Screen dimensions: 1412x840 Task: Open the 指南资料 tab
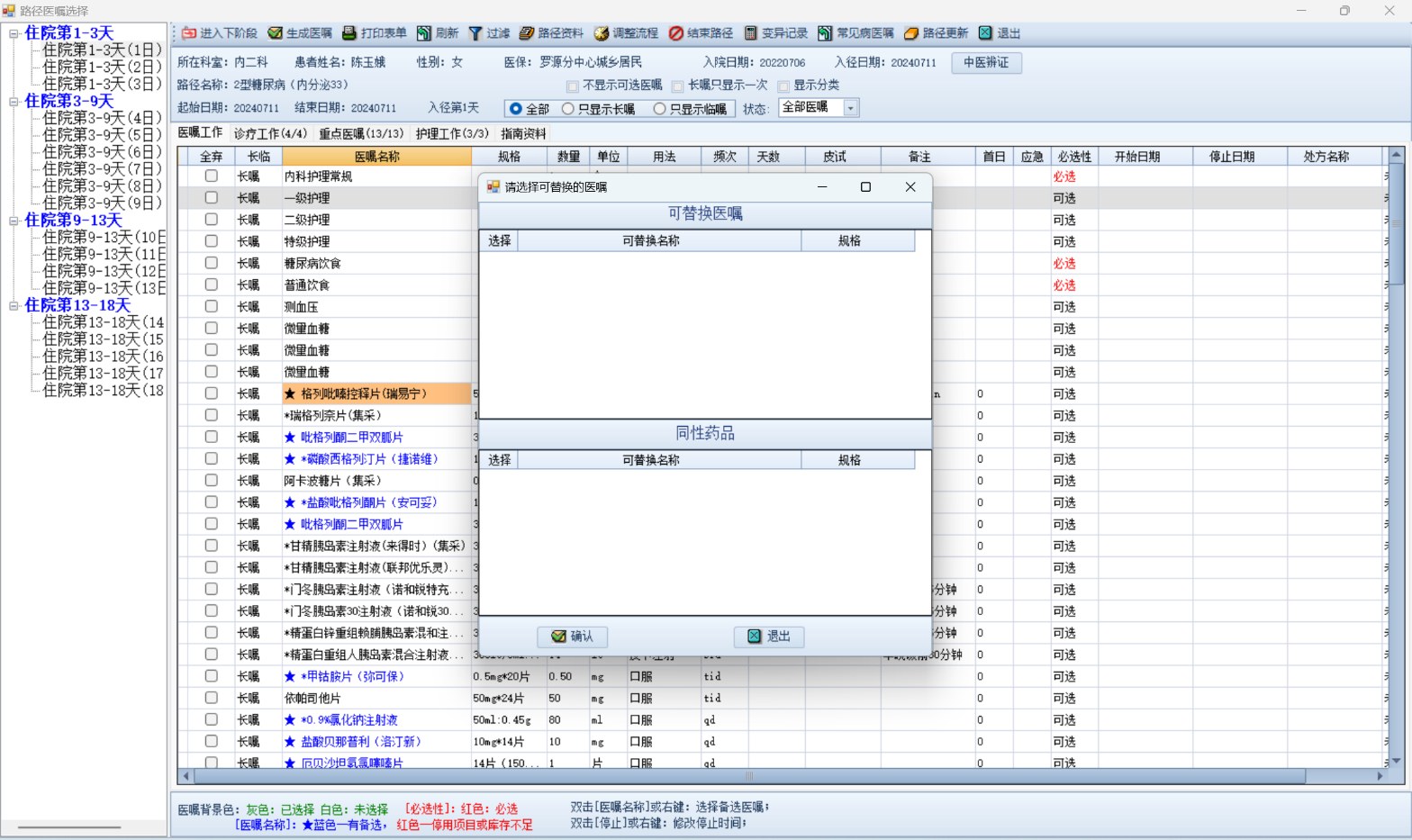523,133
